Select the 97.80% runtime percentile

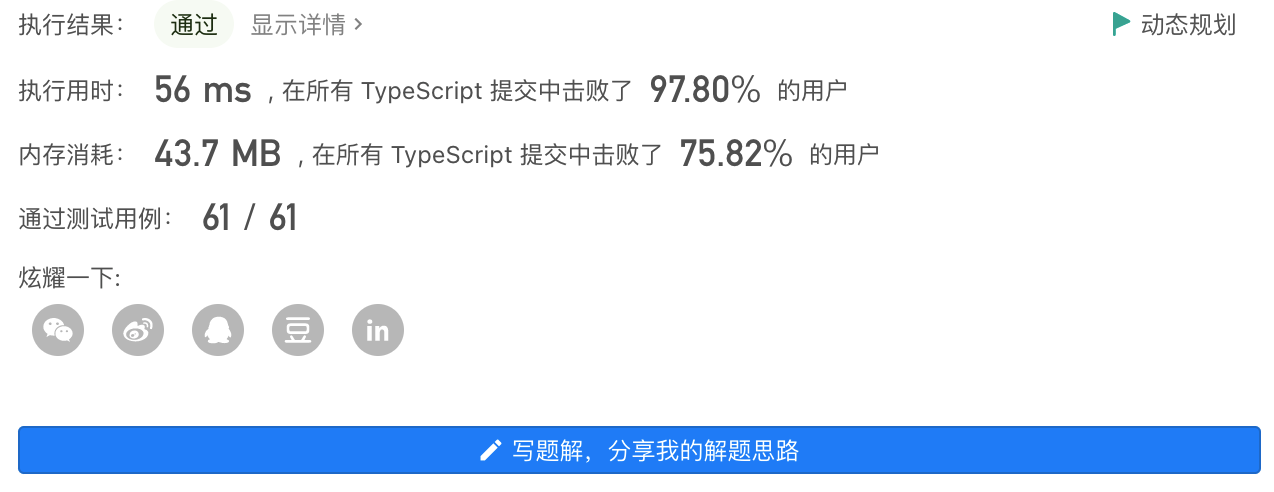(x=706, y=91)
